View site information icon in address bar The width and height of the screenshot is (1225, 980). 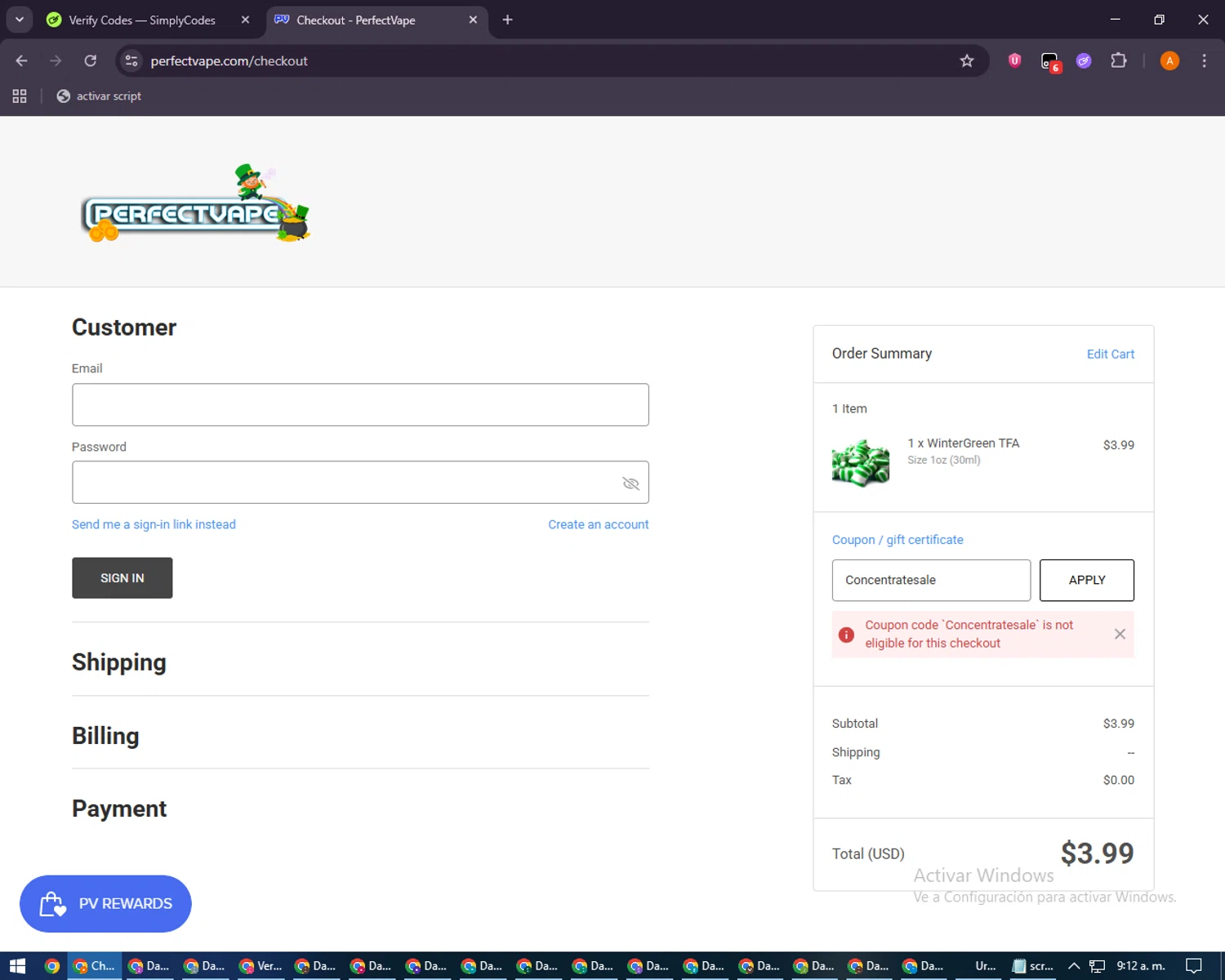(x=131, y=60)
